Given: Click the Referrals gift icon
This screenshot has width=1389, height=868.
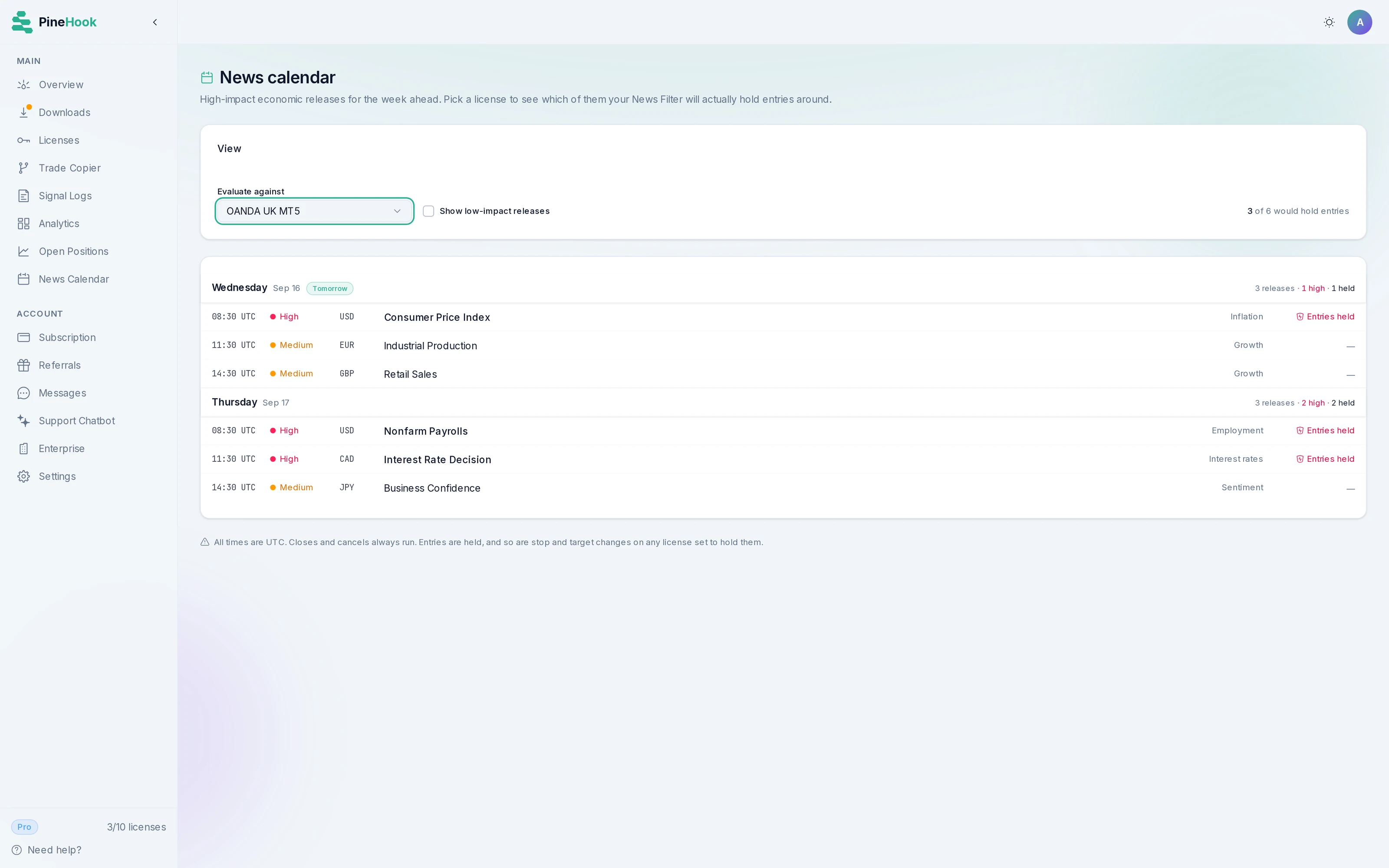Looking at the screenshot, I should (x=23, y=365).
